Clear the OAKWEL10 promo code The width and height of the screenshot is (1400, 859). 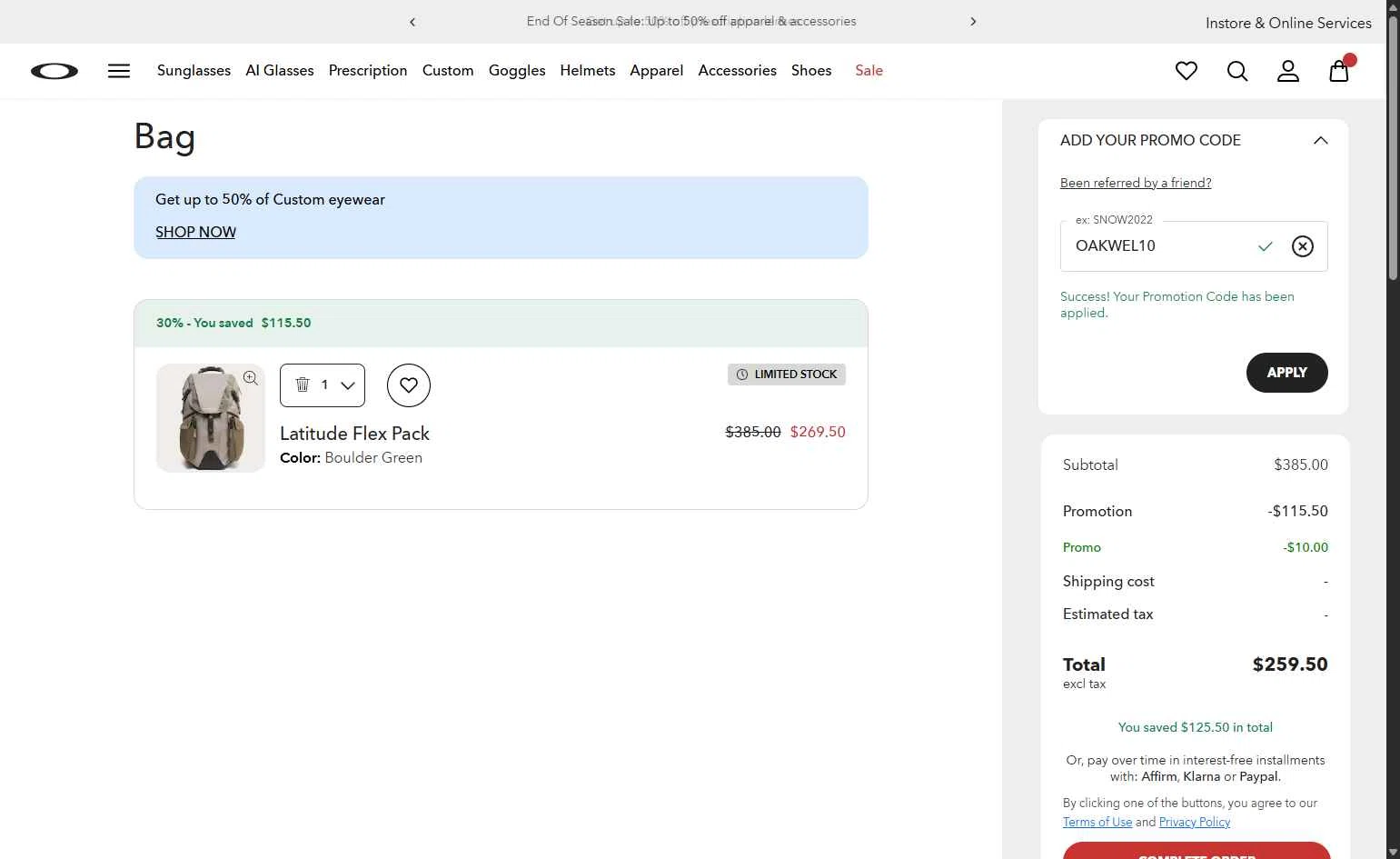pyautogui.click(x=1303, y=246)
